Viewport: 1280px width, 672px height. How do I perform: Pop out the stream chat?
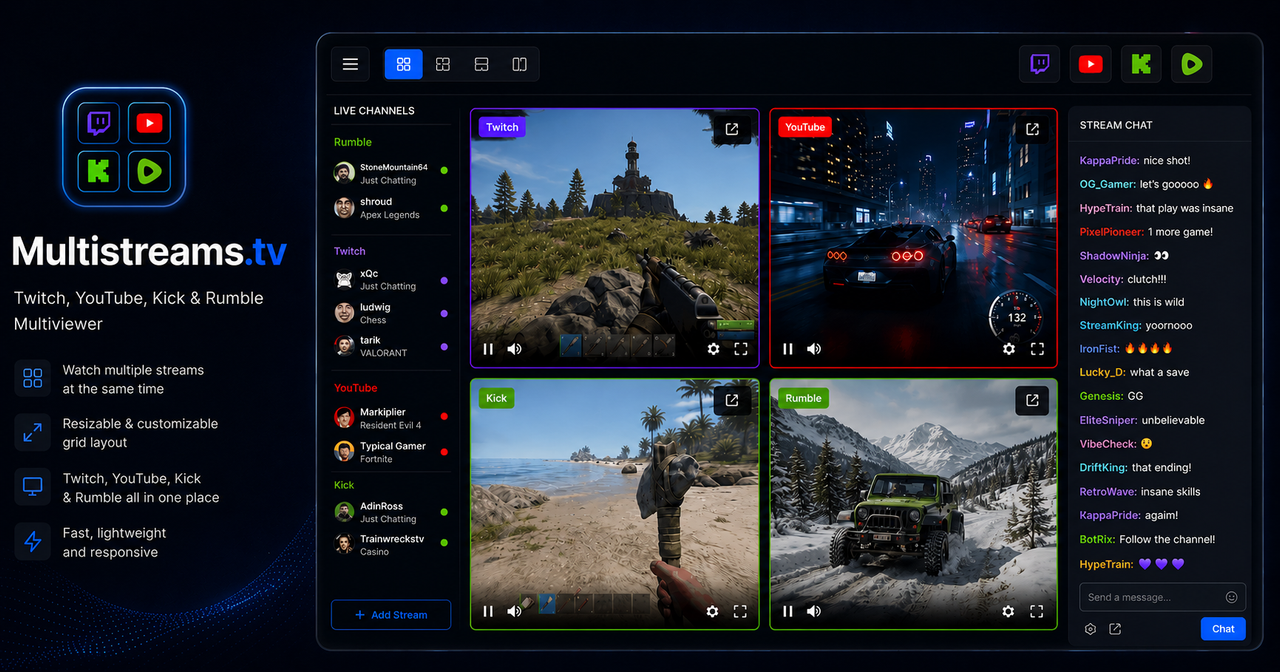[x=1115, y=629]
